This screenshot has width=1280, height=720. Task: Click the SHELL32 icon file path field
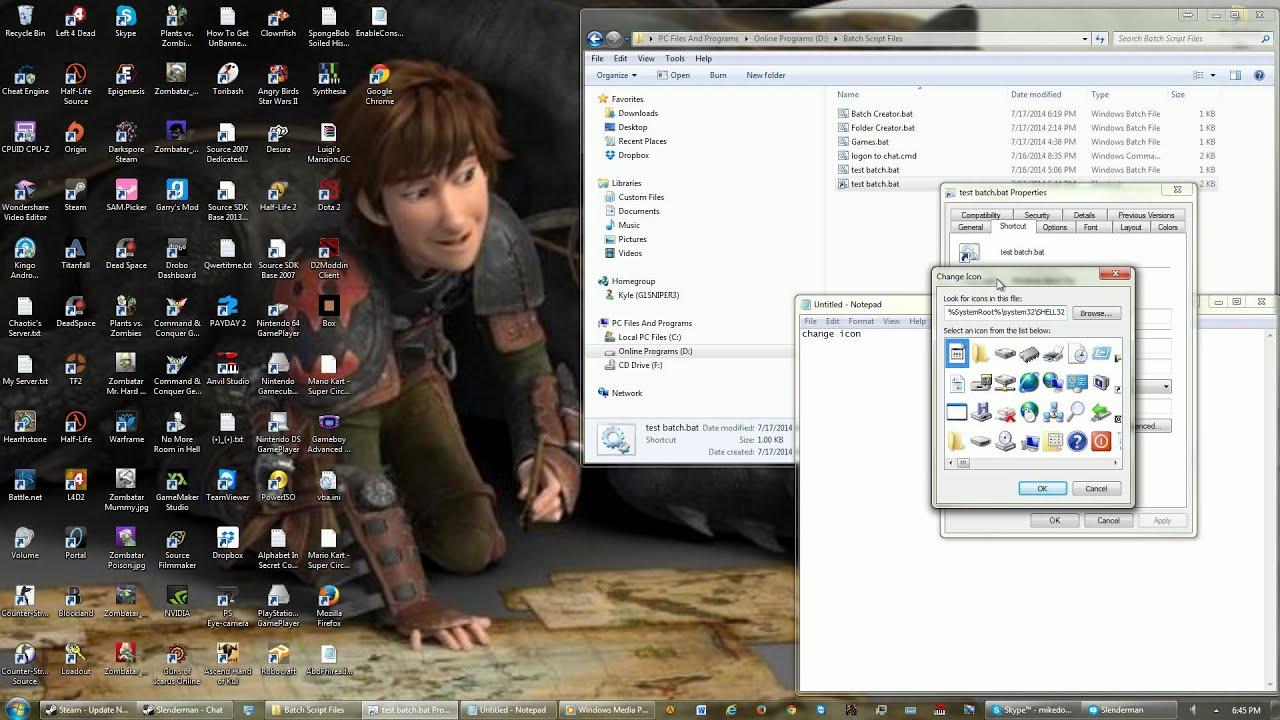coord(1005,313)
